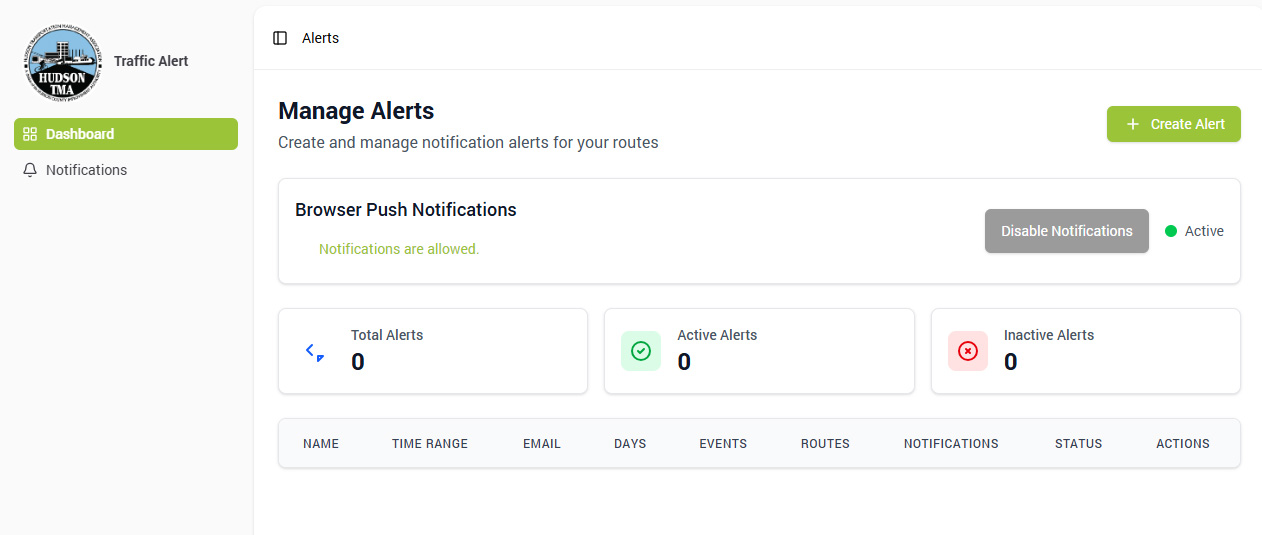The image size is (1262, 535).
Task: Click the NAME column header
Action: [x=321, y=444]
